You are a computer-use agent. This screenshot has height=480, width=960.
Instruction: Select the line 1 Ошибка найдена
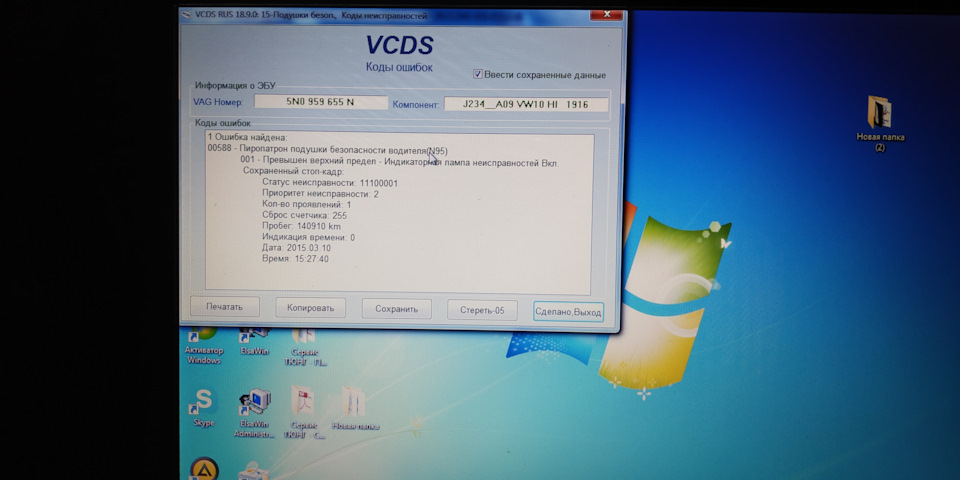coord(247,137)
